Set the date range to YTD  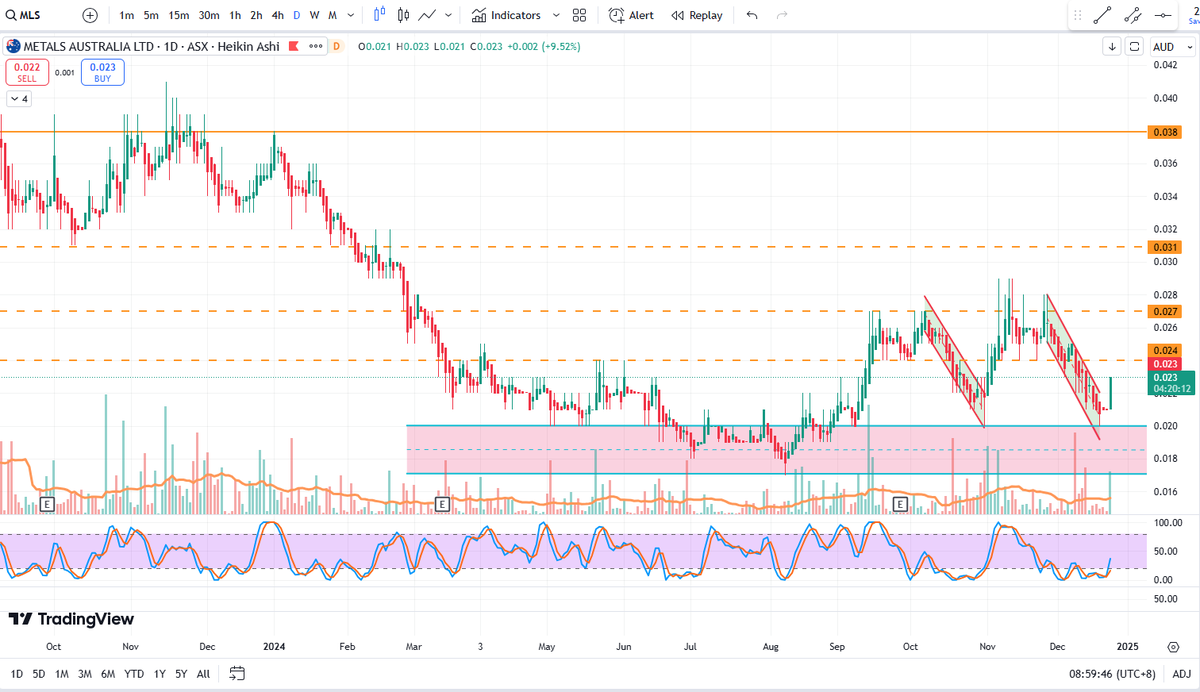pos(136,673)
